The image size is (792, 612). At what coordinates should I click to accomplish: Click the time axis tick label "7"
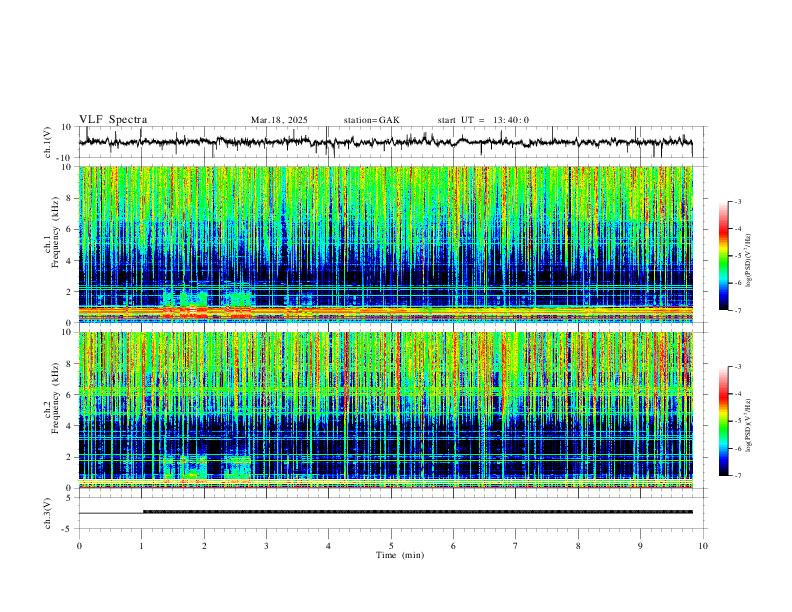(x=516, y=546)
